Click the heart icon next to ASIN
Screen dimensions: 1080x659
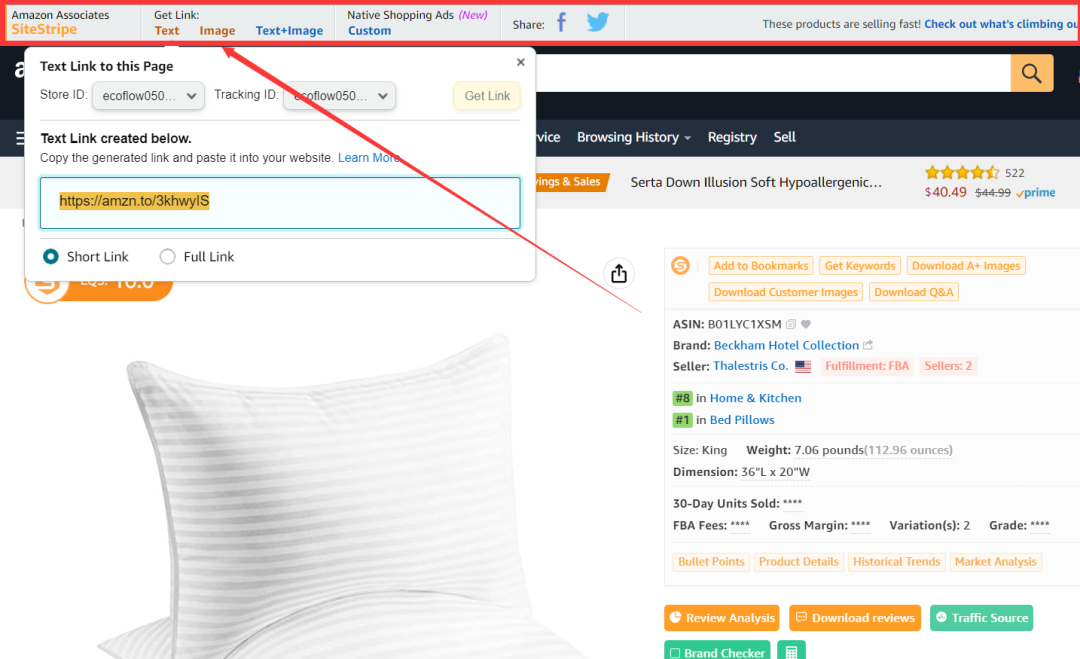pyautogui.click(x=806, y=324)
